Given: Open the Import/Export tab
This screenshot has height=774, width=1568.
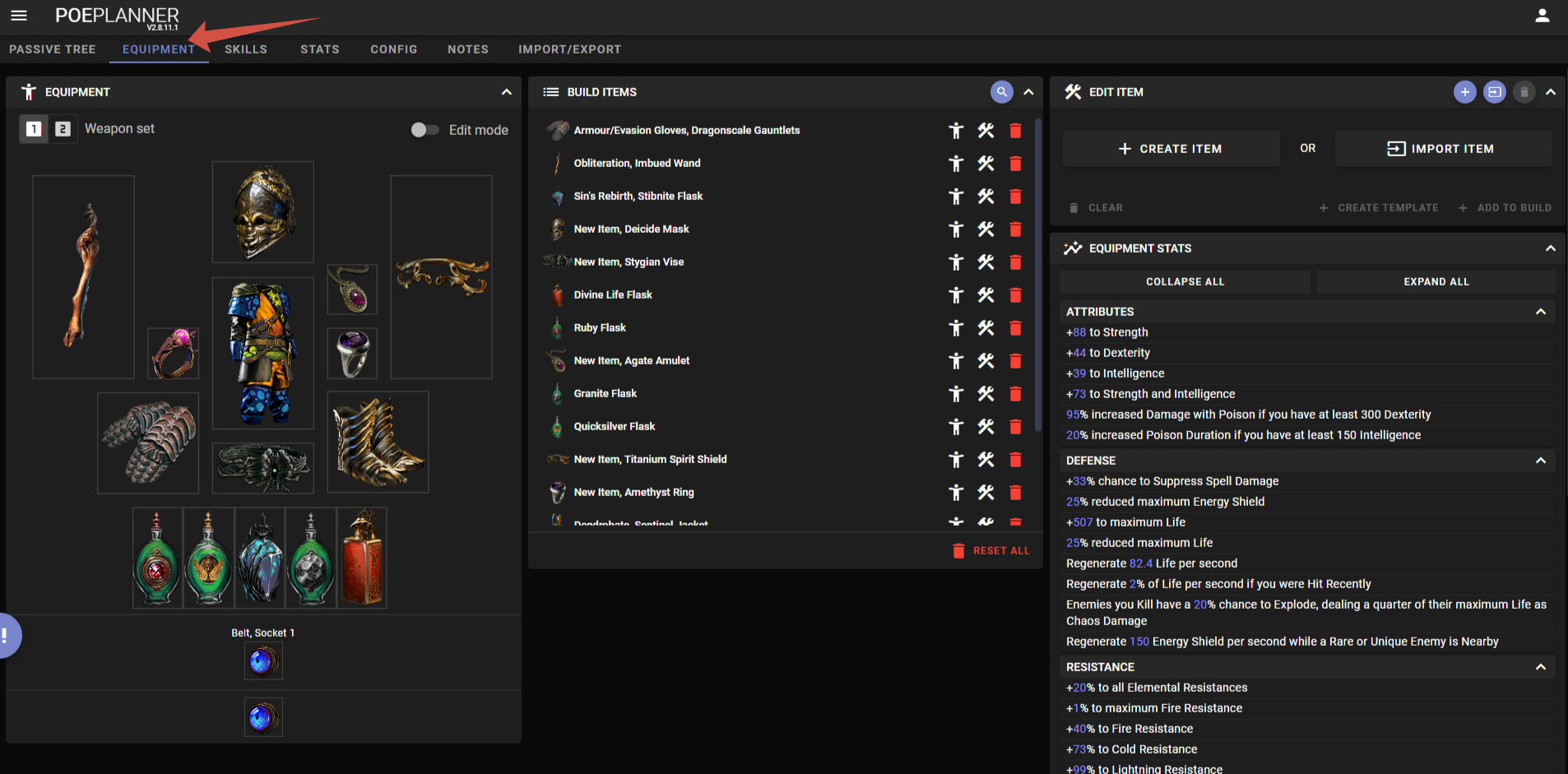Looking at the screenshot, I should click(x=569, y=49).
